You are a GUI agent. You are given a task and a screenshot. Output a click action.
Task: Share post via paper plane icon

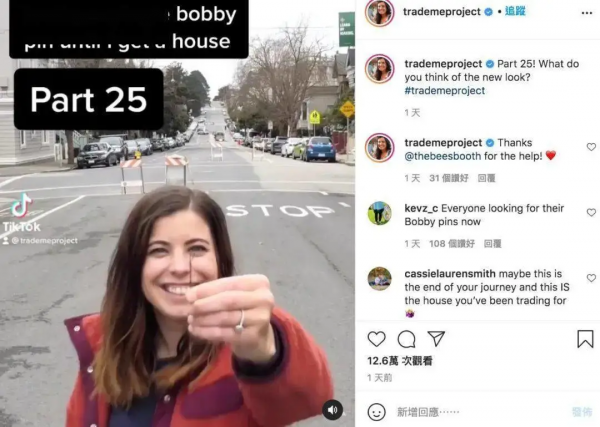pyautogui.click(x=436, y=339)
